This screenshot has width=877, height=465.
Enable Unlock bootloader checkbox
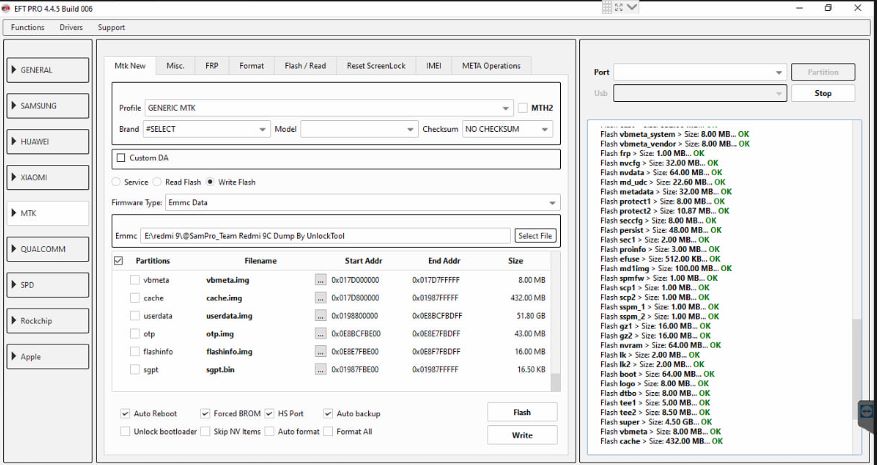pyautogui.click(x=125, y=431)
